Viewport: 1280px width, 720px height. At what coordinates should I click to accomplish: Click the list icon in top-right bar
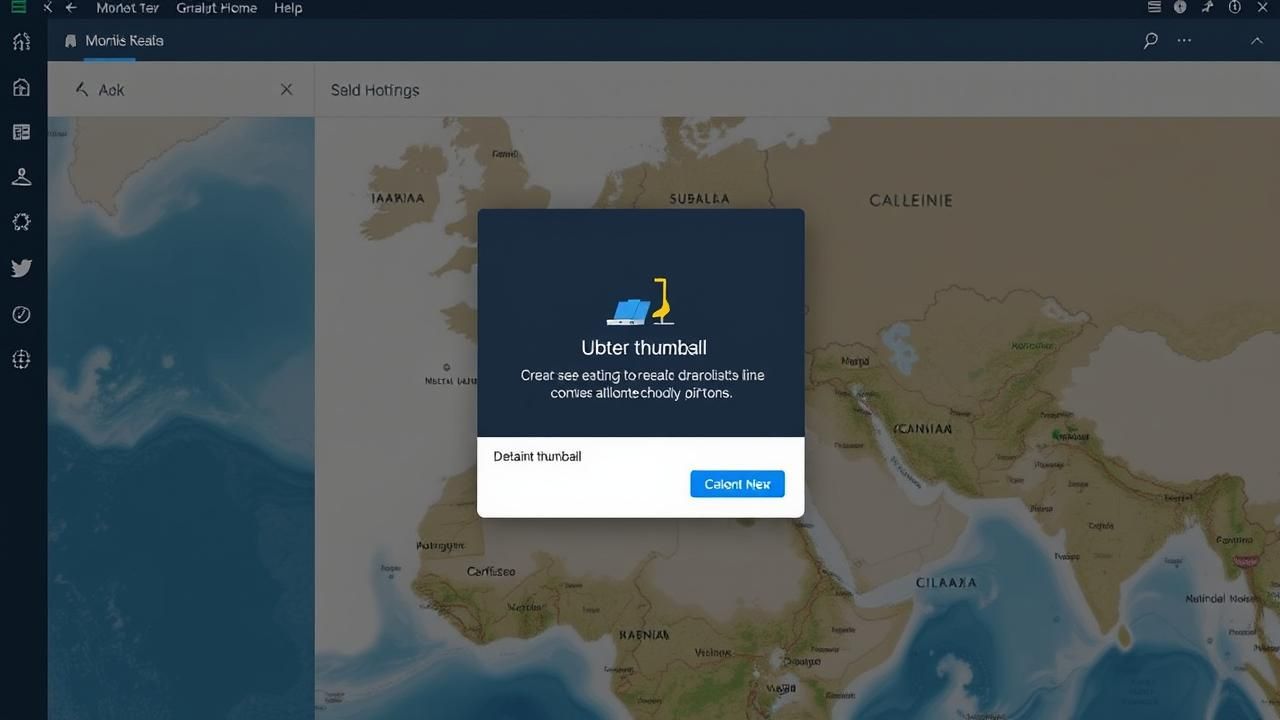tap(1154, 8)
